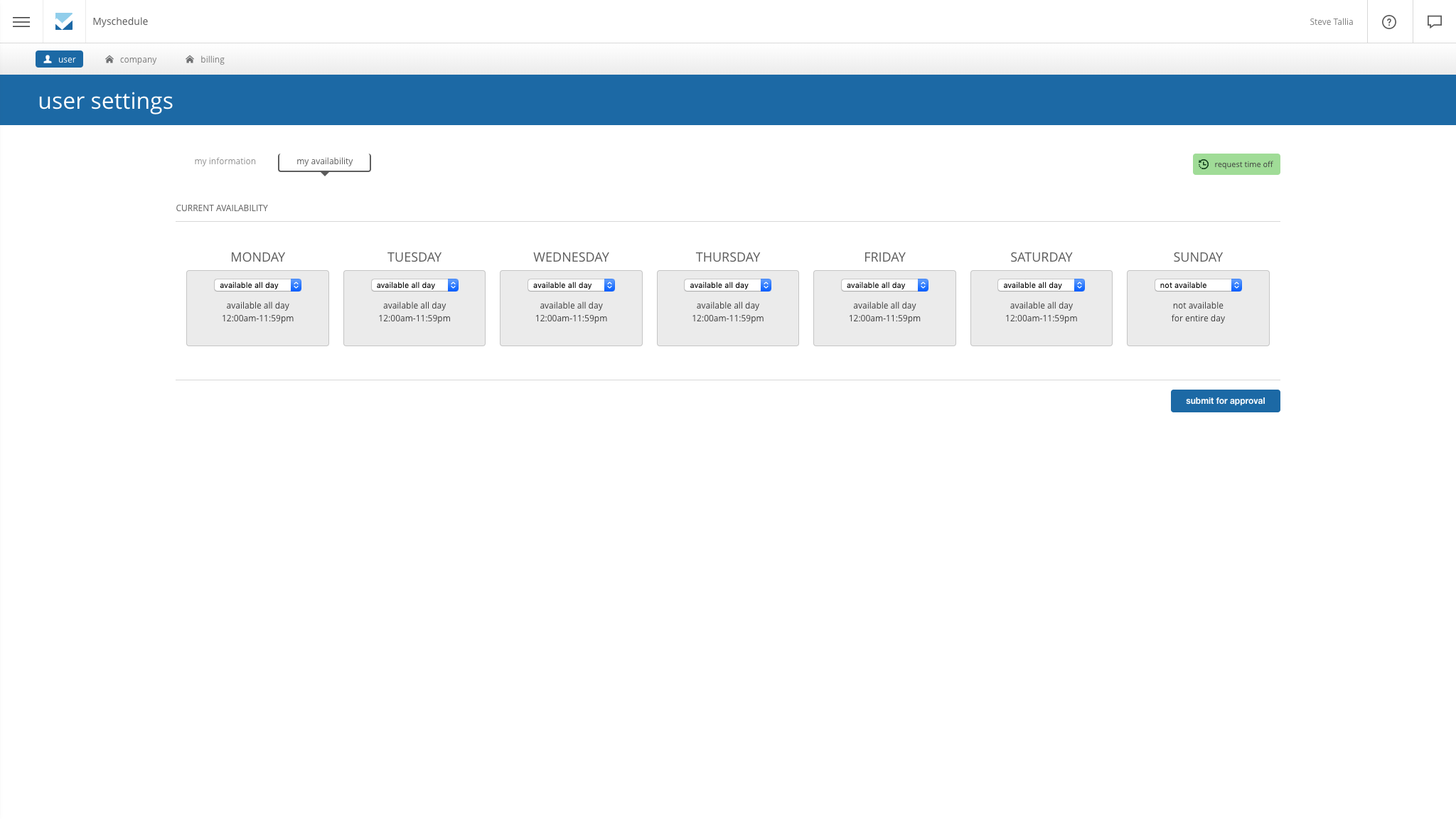
Task: Click Steve Tallia user name
Action: coord(1331,22)
